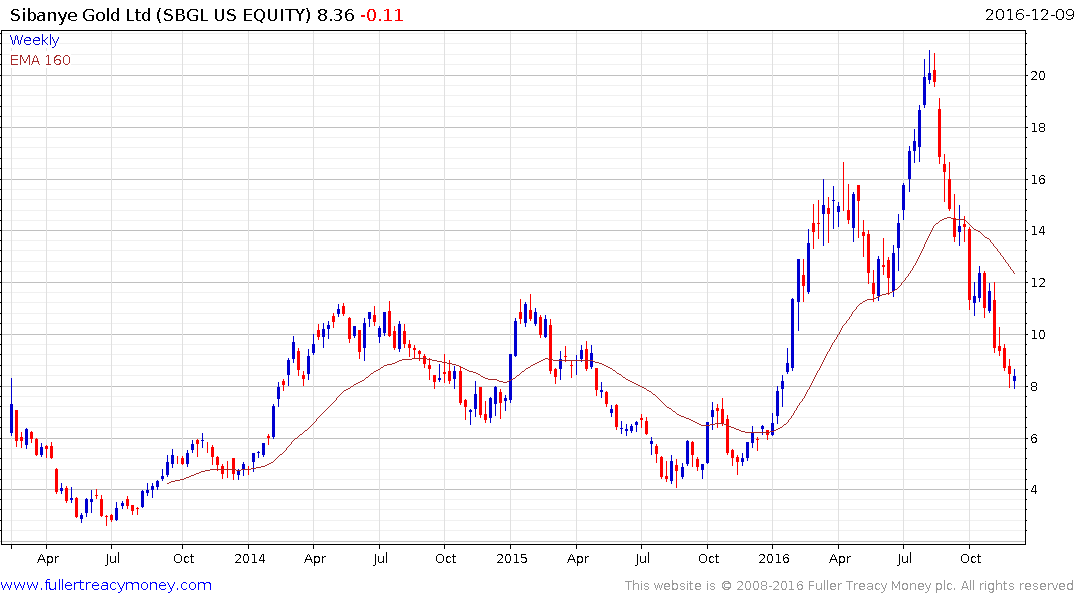Image resolution: width=1075 pixels, height=600 pixels.
Task: Click the 2016 year axis label
Action: pyautogui.click(x=773, y=558)
